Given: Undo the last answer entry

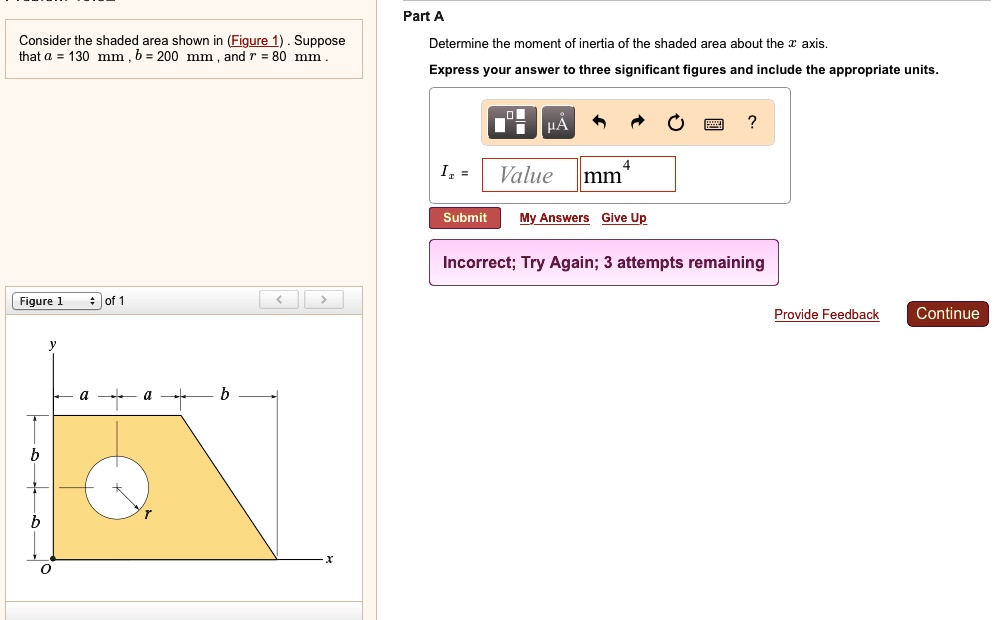Looking at the screenshot, I should coord(598,121).
